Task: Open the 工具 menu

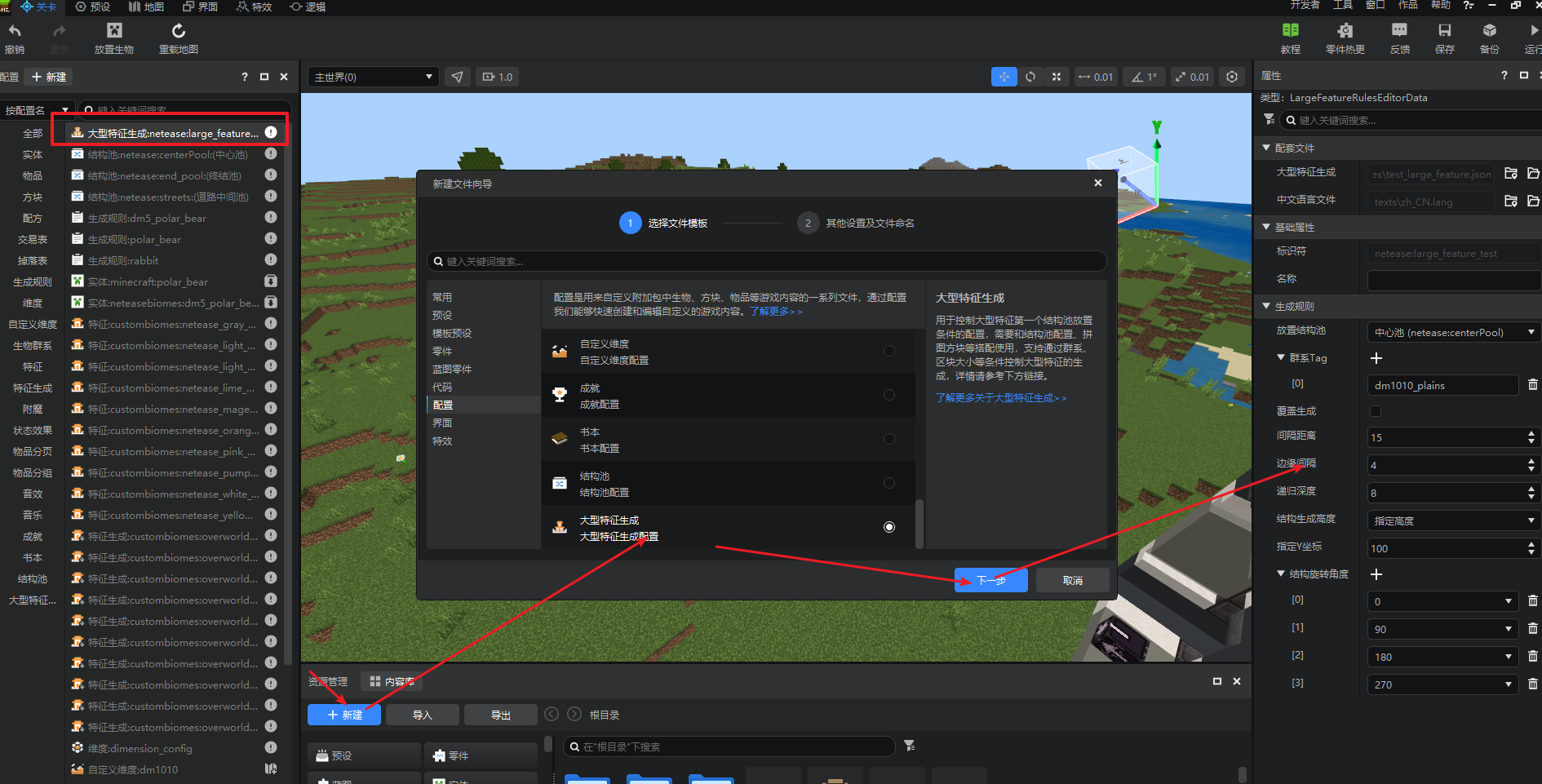Action: [x=1343, y=5]
